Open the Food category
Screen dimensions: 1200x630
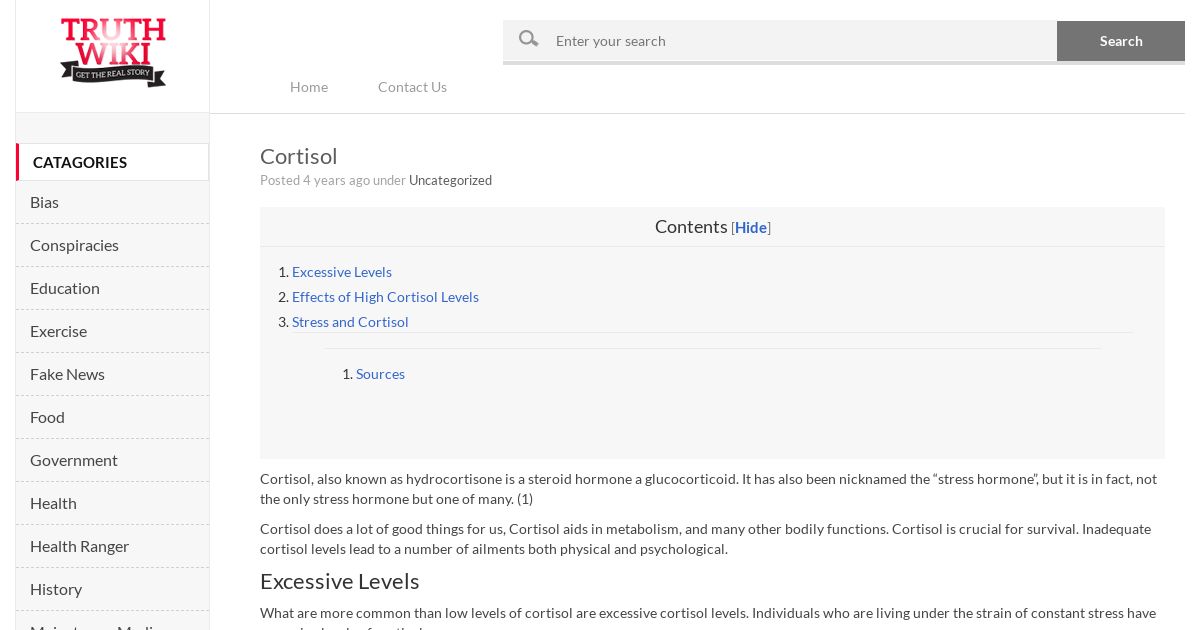(x=112, y=417)
